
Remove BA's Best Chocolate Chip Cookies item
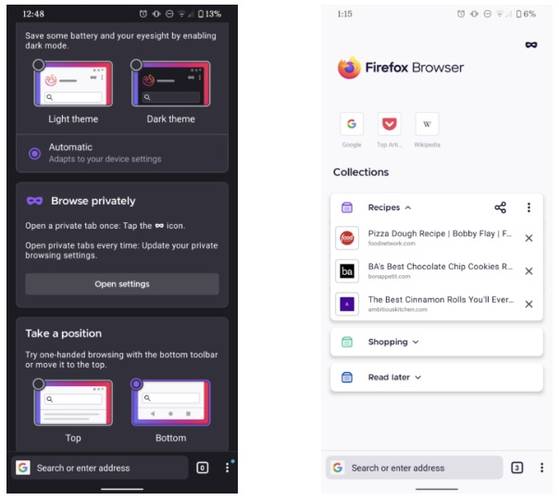click(529, 271)
